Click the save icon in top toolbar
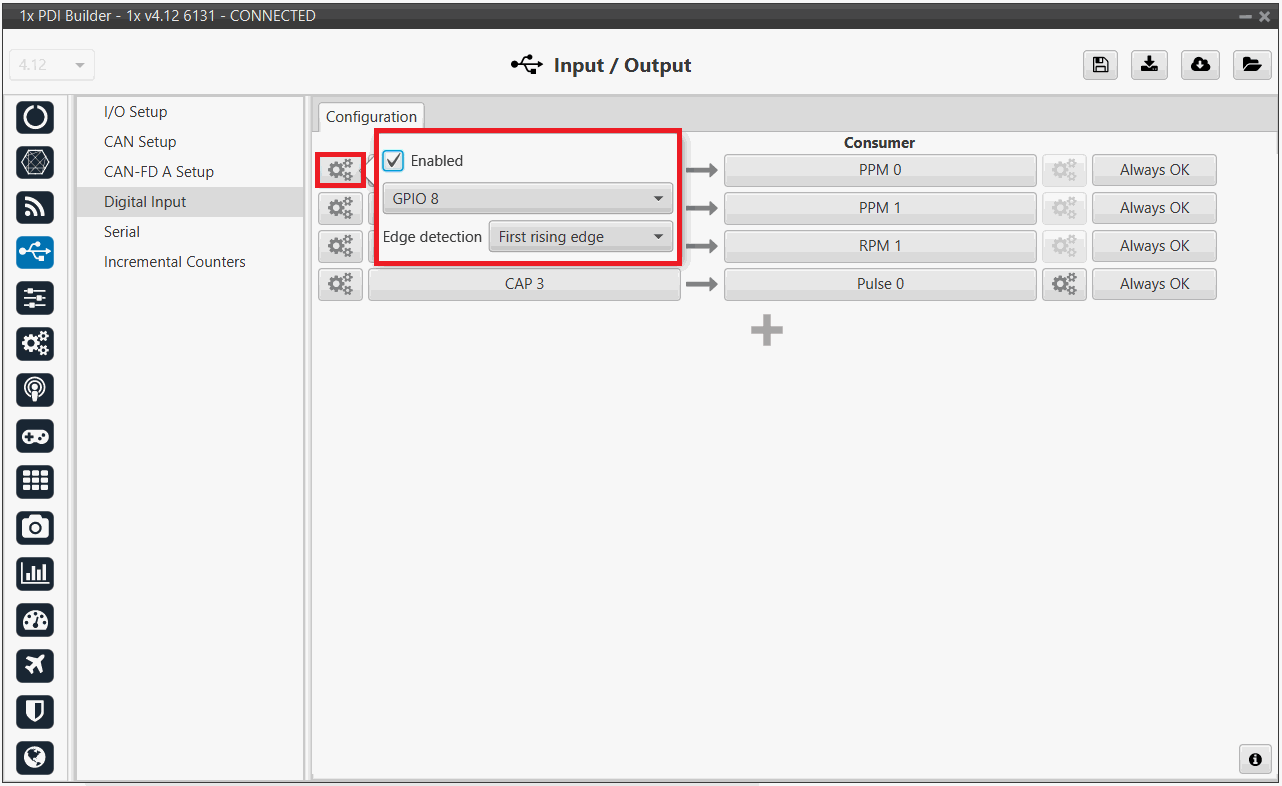The image size is (1282, 786). 1100,65
